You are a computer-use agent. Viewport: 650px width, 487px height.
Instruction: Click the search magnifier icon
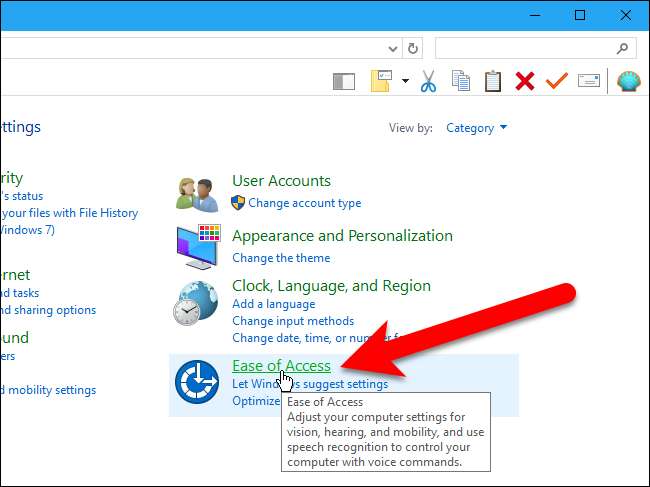point(622,49)
